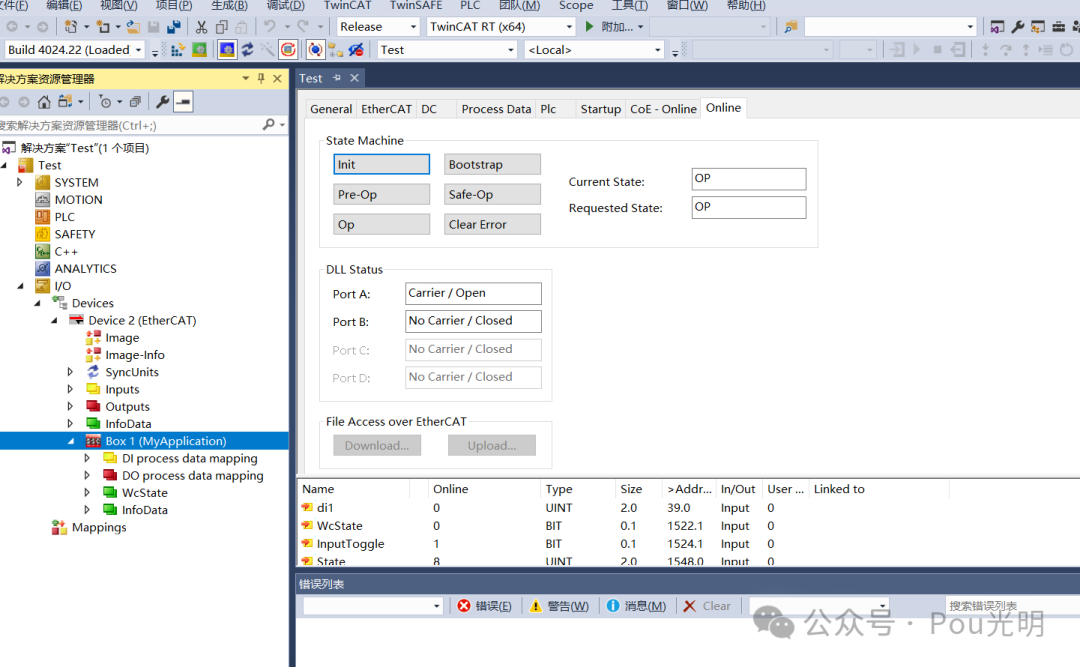Click the Solution Explorer search field
The height and width of the screenshot is (667, 1080).
pos(129,125)
